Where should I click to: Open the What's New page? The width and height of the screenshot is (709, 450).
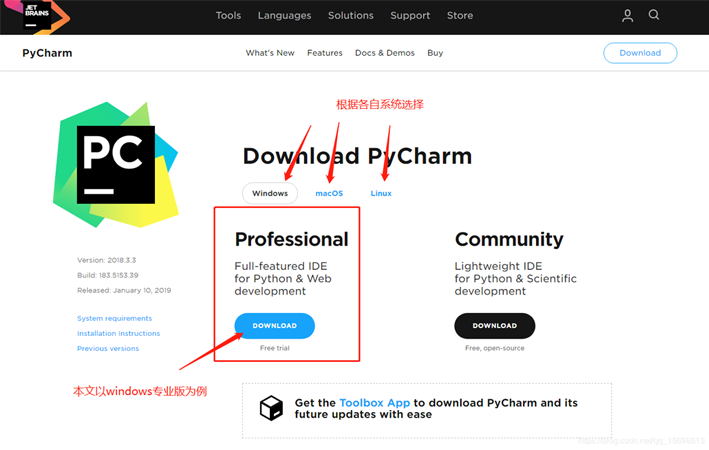point(270,53)
